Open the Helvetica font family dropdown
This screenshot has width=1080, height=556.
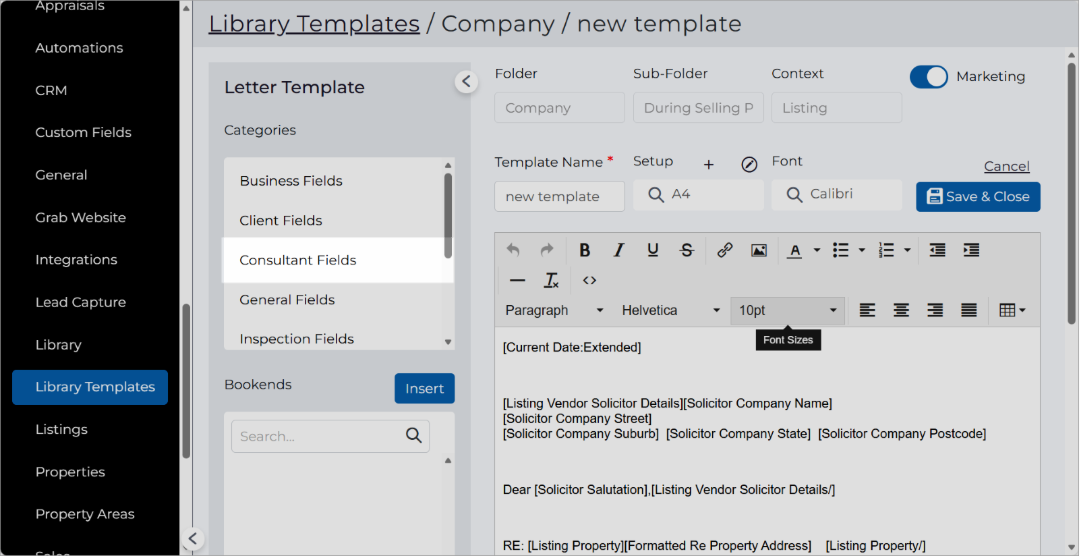[x=670, y=311]
